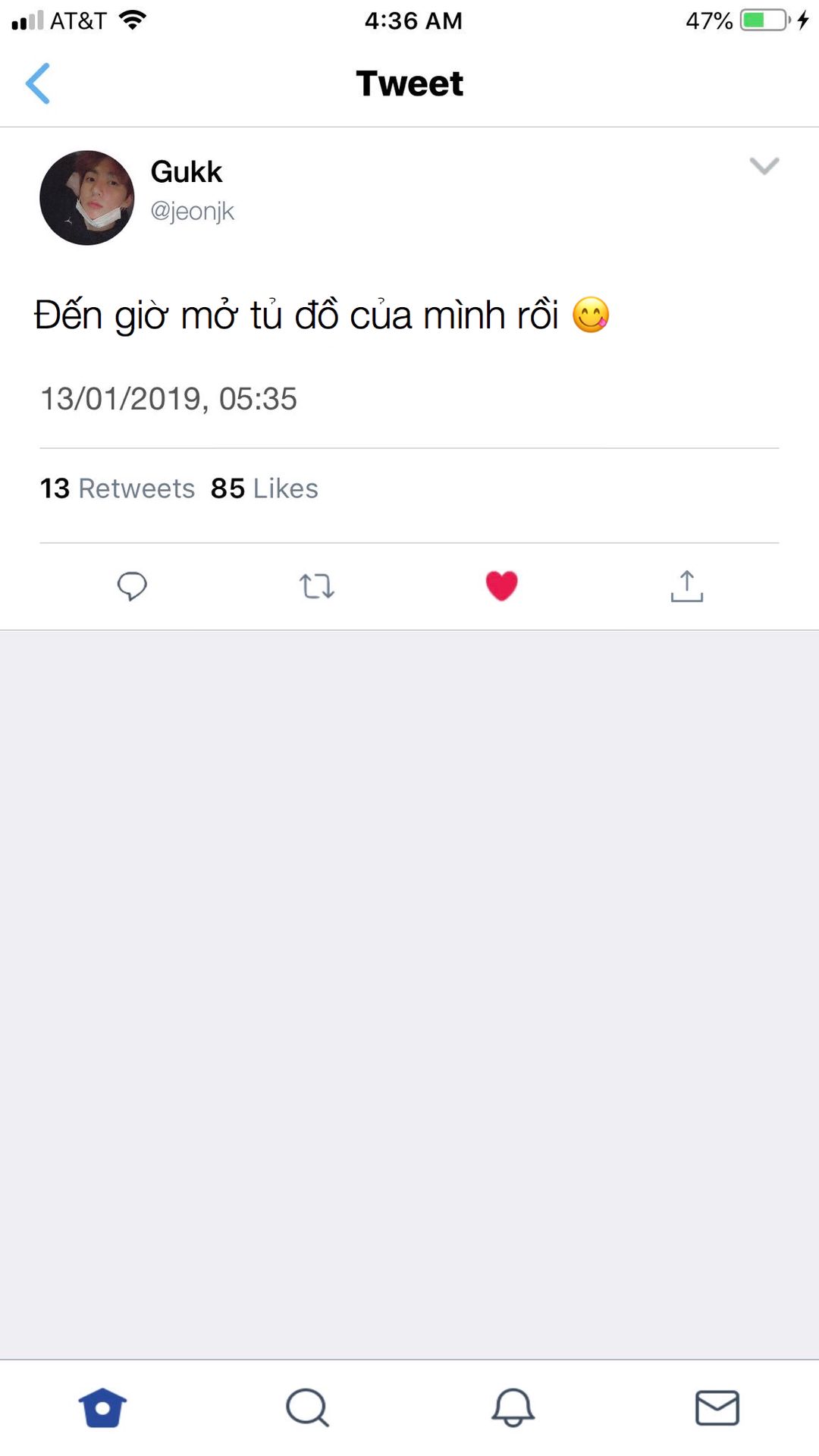Tap the battery indicator icon
Image resolution: width=819 pixels, height=1456 pixels.
pyautogui.click(x=764, y=20)
